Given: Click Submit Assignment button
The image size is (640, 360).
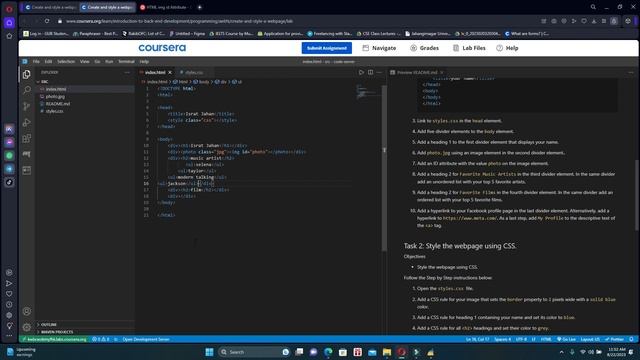Looking at the screenshot, I should 327,48.
